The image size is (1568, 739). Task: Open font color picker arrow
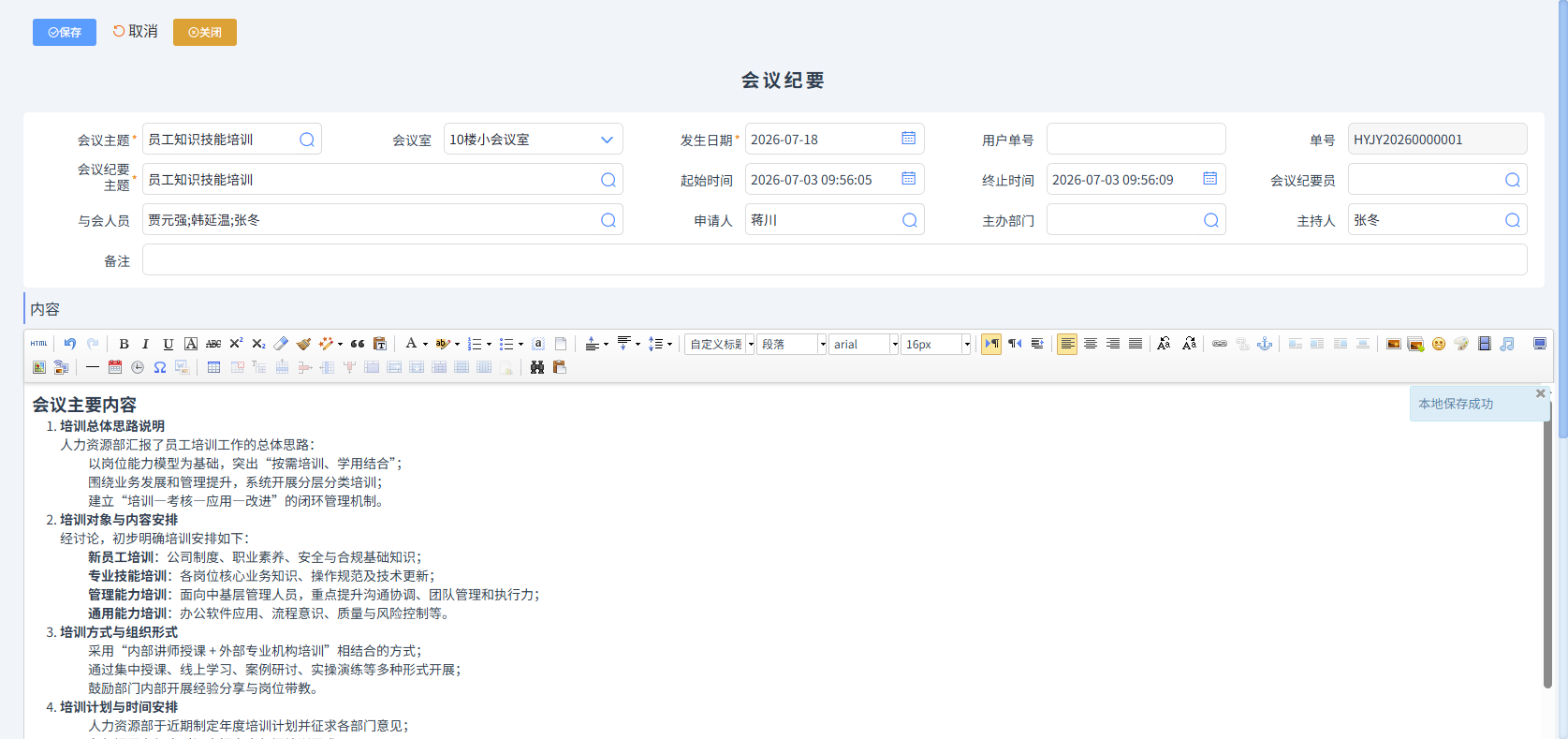click(425, 344)
